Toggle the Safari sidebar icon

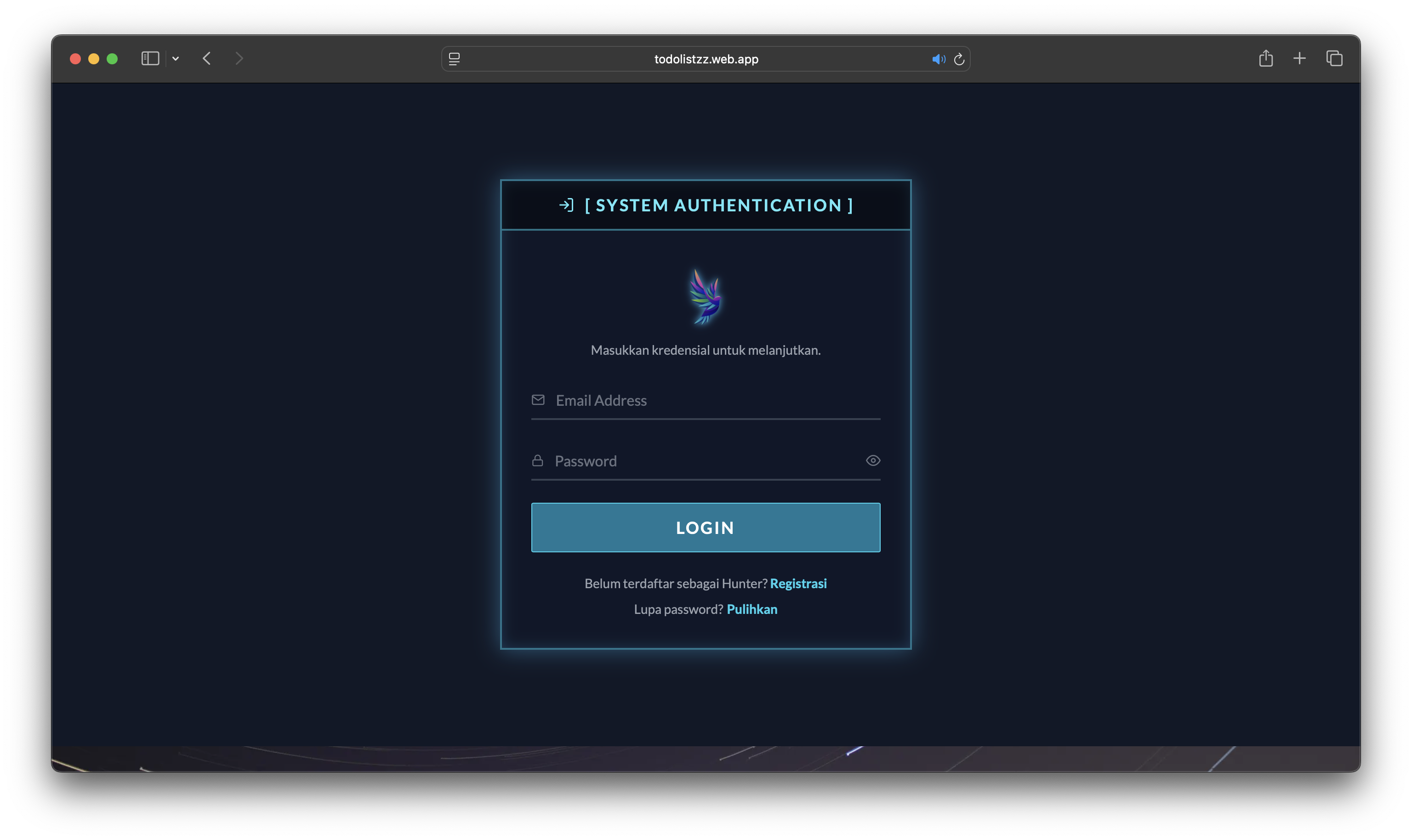pyautogui.click(x=150, y=58)
